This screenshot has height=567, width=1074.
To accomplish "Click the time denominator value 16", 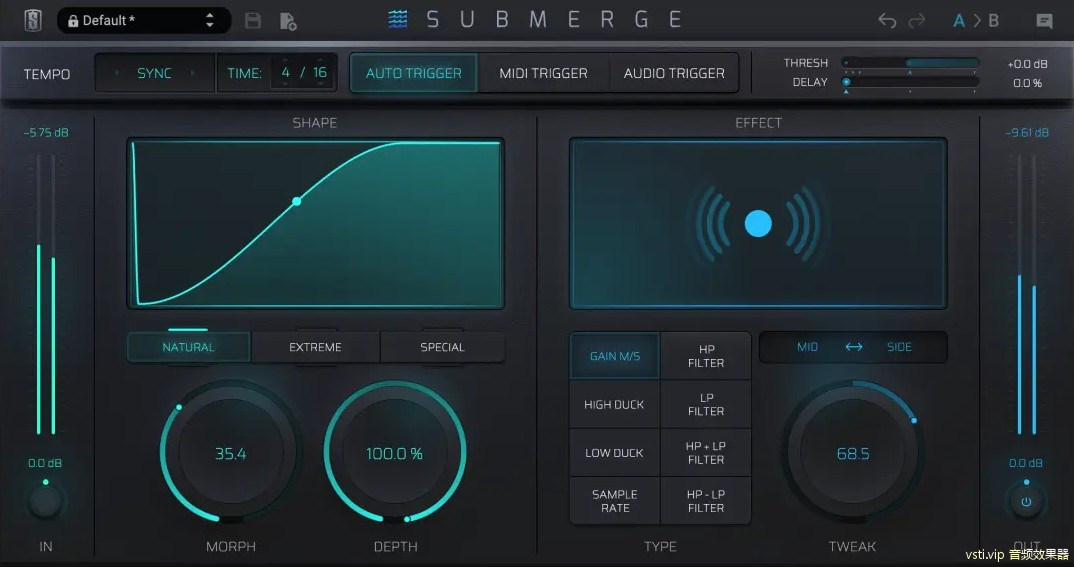I will pos(320,73).
